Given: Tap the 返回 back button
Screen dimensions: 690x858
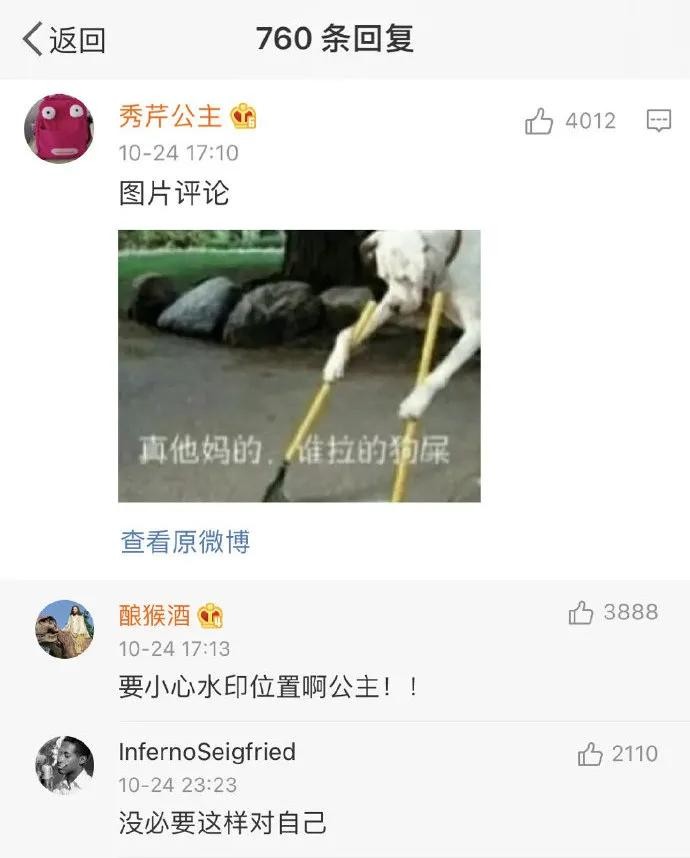Looking at the screenshot, I should click(x=64, y=40).
